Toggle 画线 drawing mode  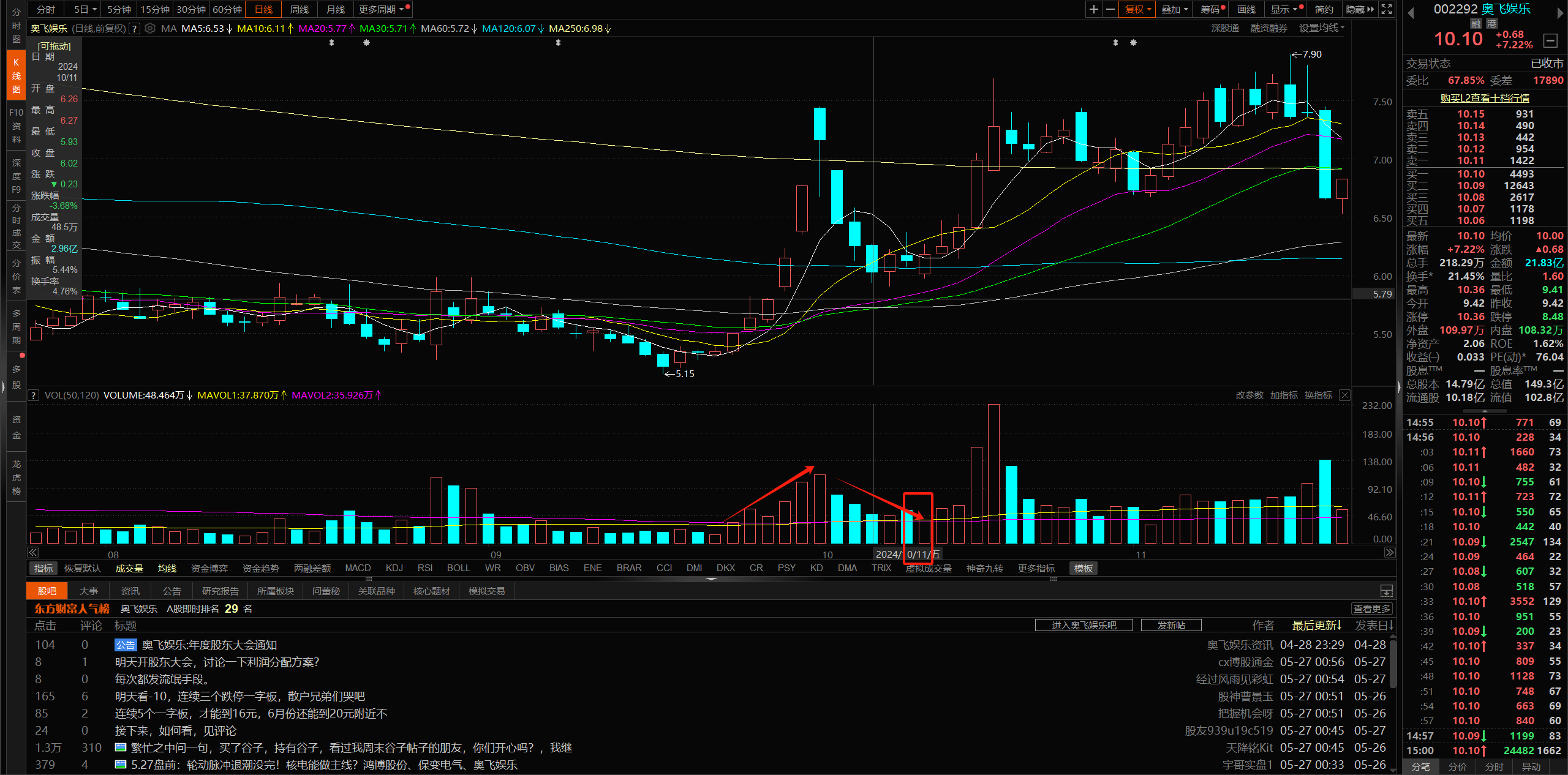click(x=1246, y=9)
